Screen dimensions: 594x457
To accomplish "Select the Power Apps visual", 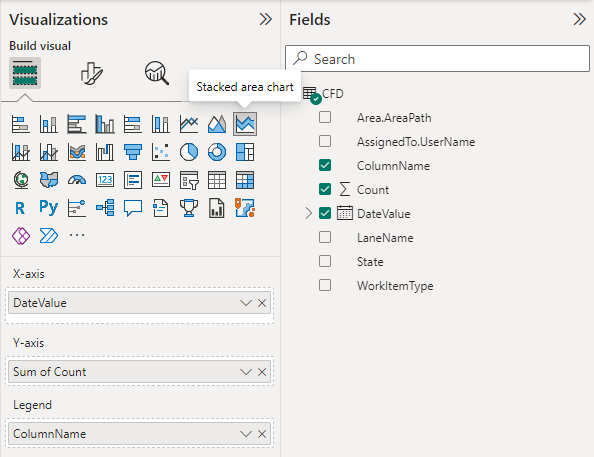I will [20, 236].
